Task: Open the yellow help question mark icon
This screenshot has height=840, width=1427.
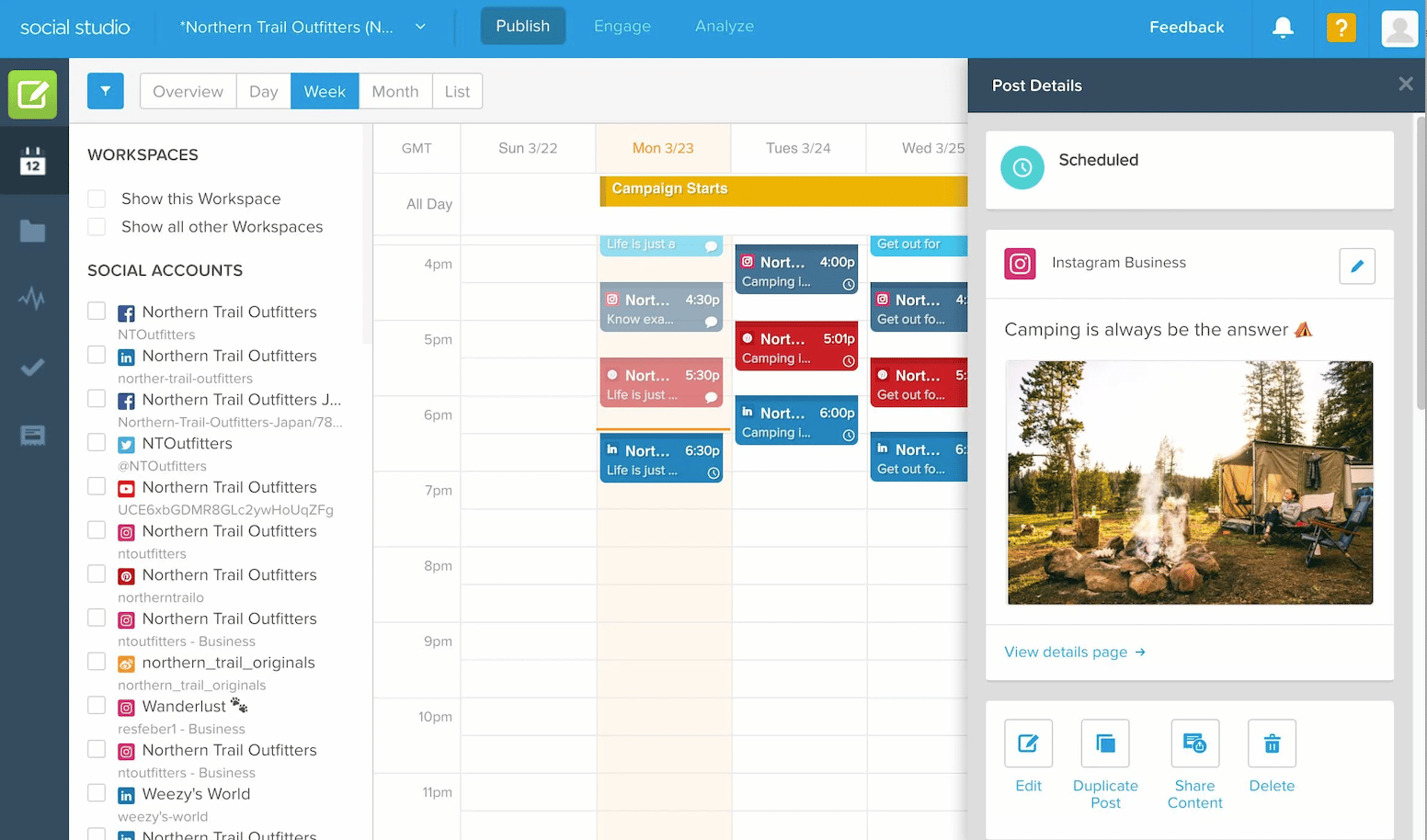Action: [x=1341, y=28]
